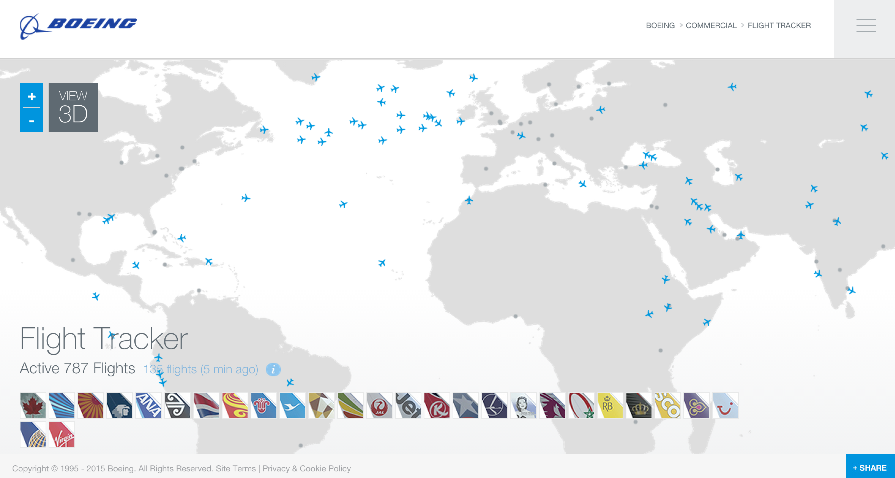Viewport: 895px width, 478px height.
Task: Filter by Norwegian portrait tail
Action: tap(523, 405)
